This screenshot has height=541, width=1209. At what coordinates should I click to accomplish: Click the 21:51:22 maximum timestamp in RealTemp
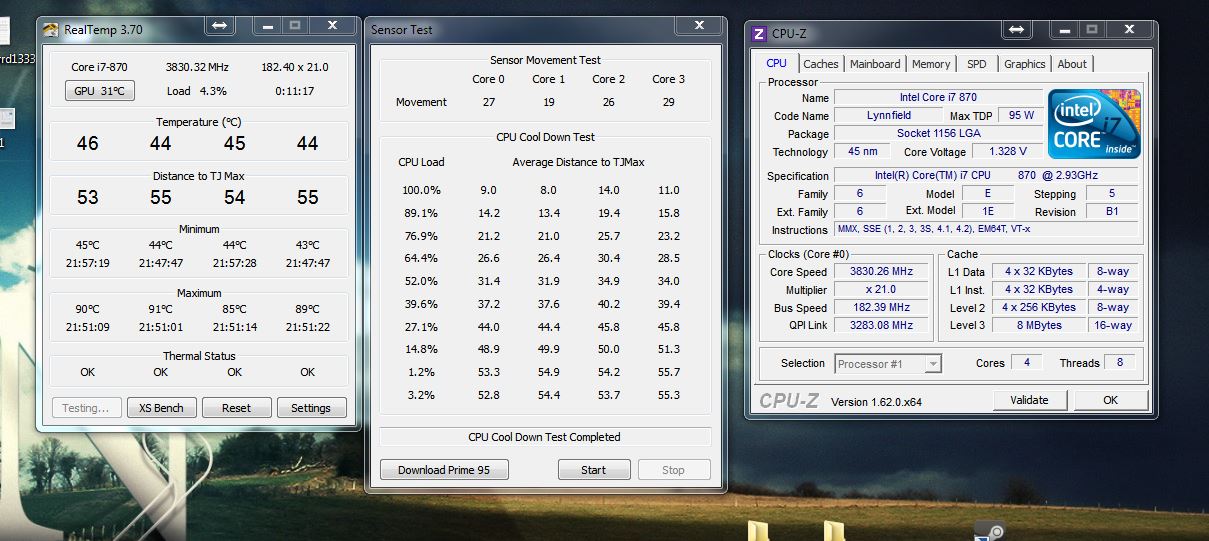click(x=308, y=327)
